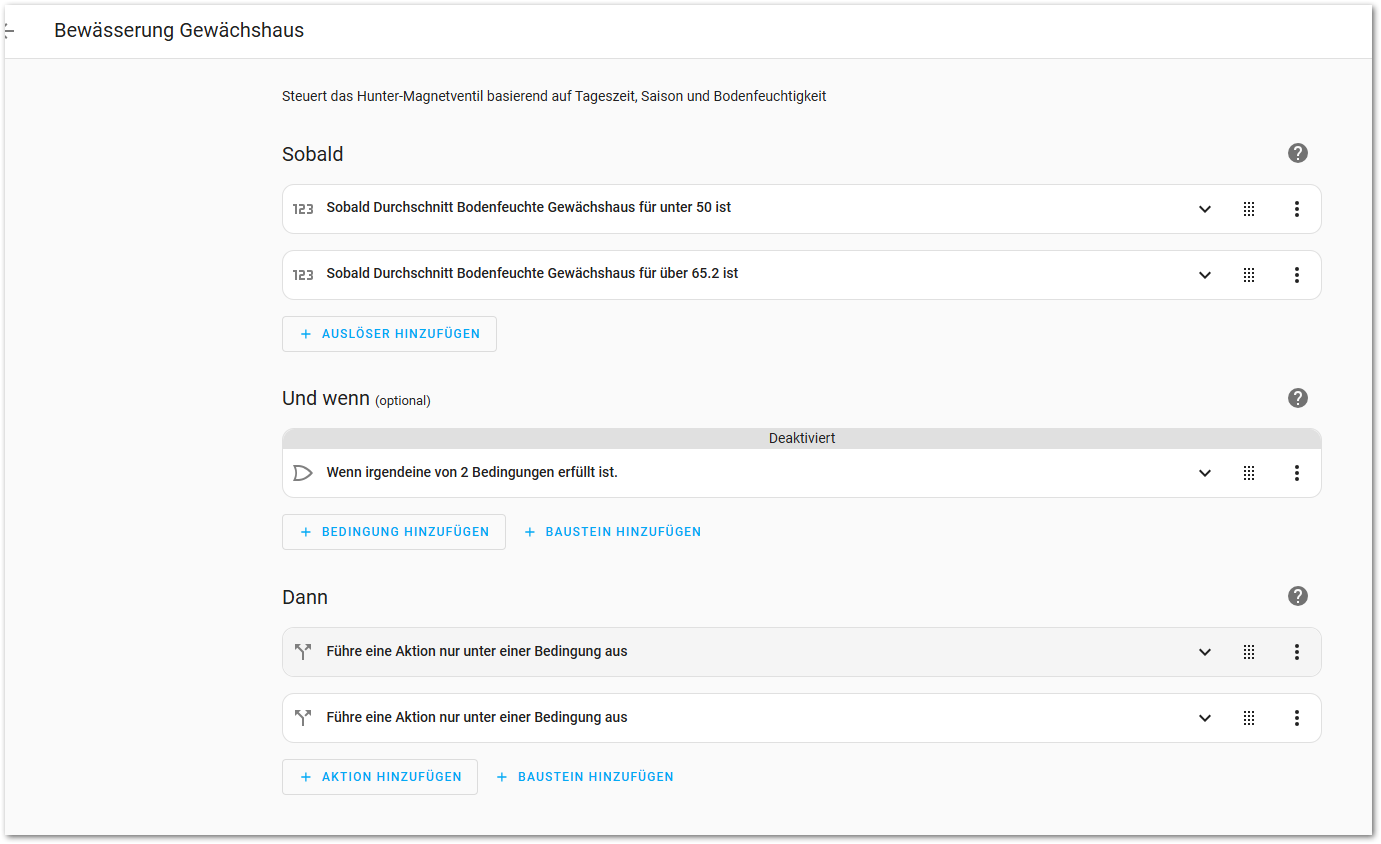Click drag handle of unter 50 trigger
1381x844 pixels.
click(x=1249, y=209)
